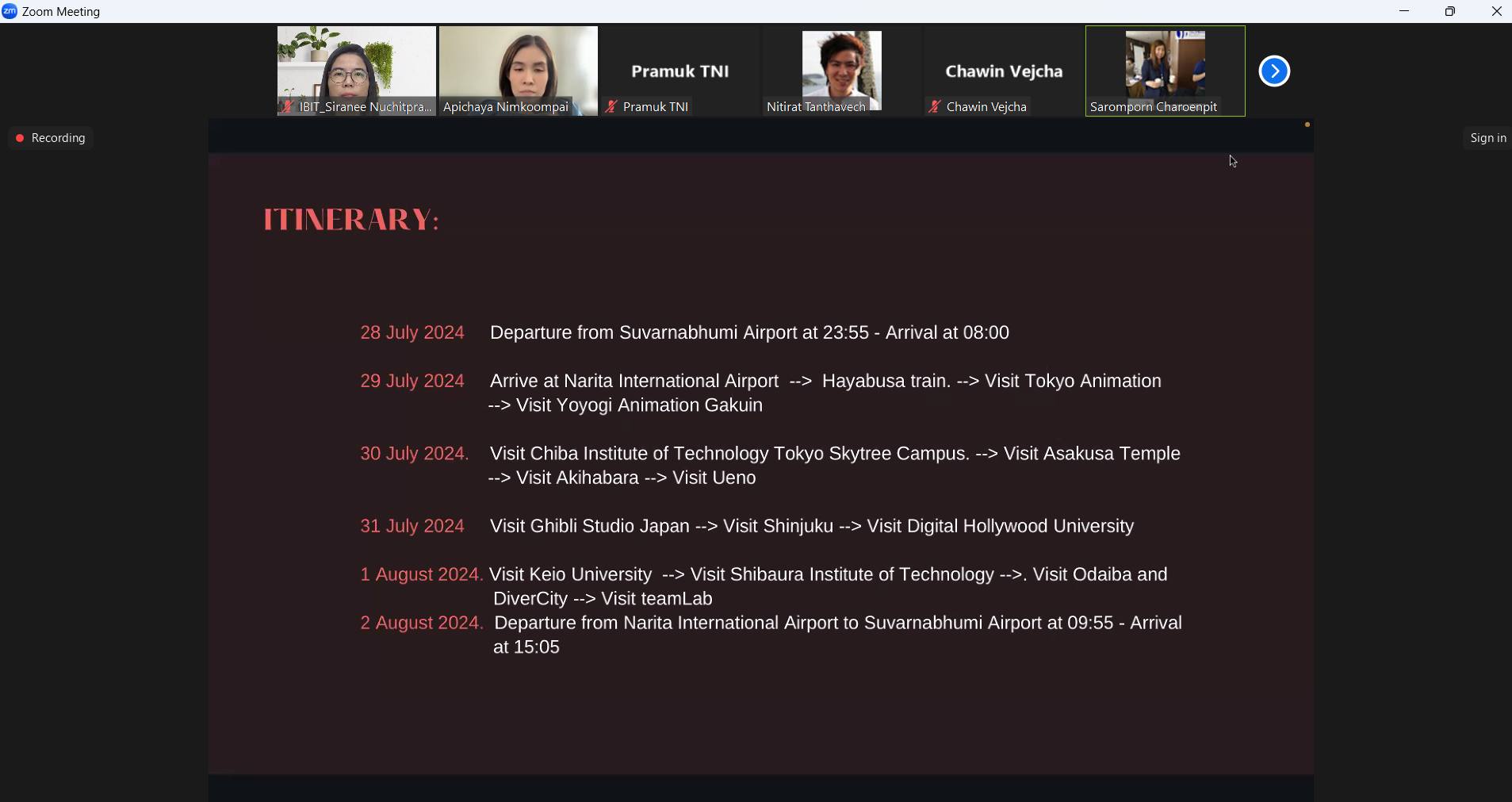Minimize the Zoom Meeting window
Viewport: 1512px width, 802px height.
pos(1404,12)
